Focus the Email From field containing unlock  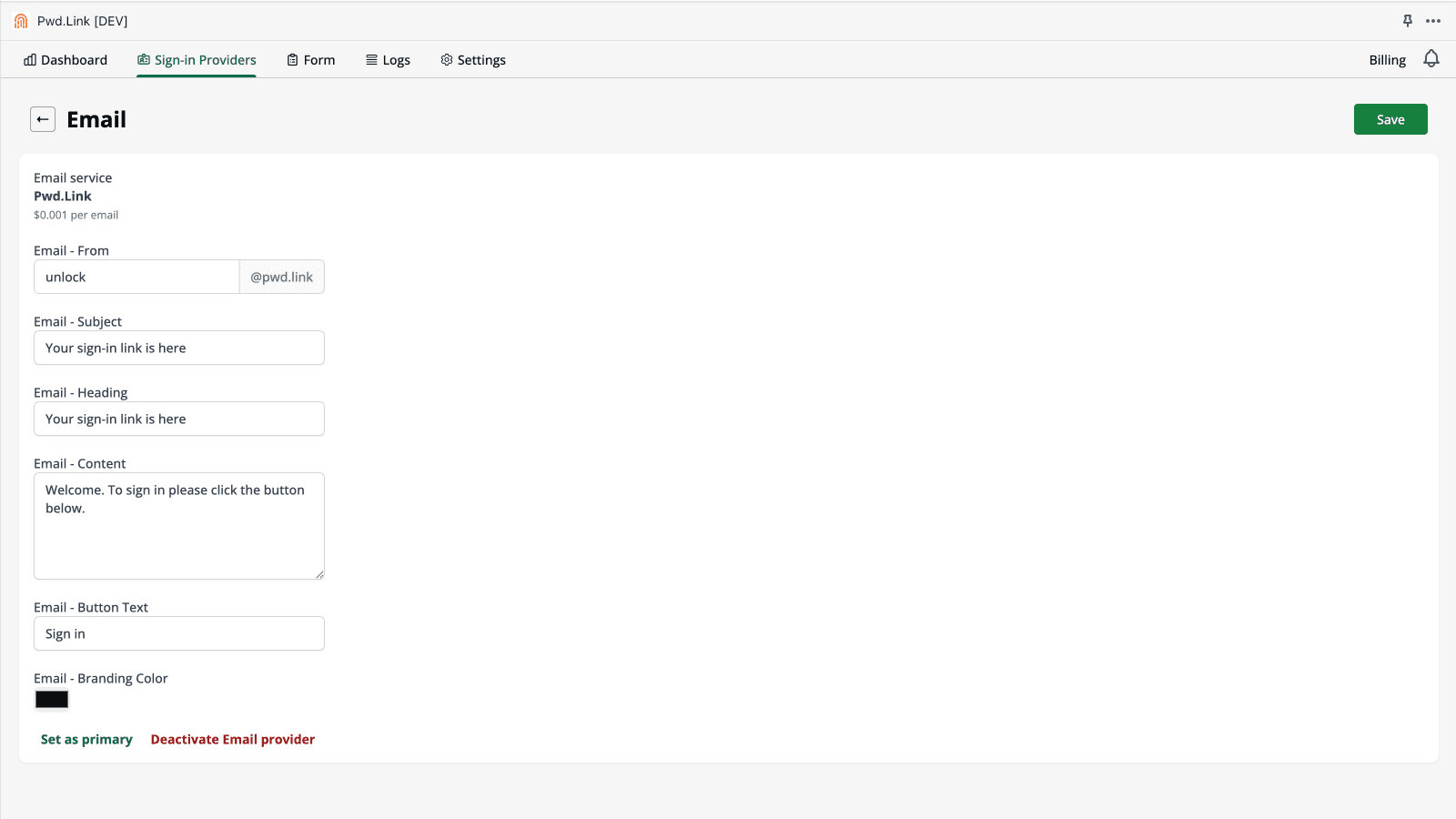point(136,277)
